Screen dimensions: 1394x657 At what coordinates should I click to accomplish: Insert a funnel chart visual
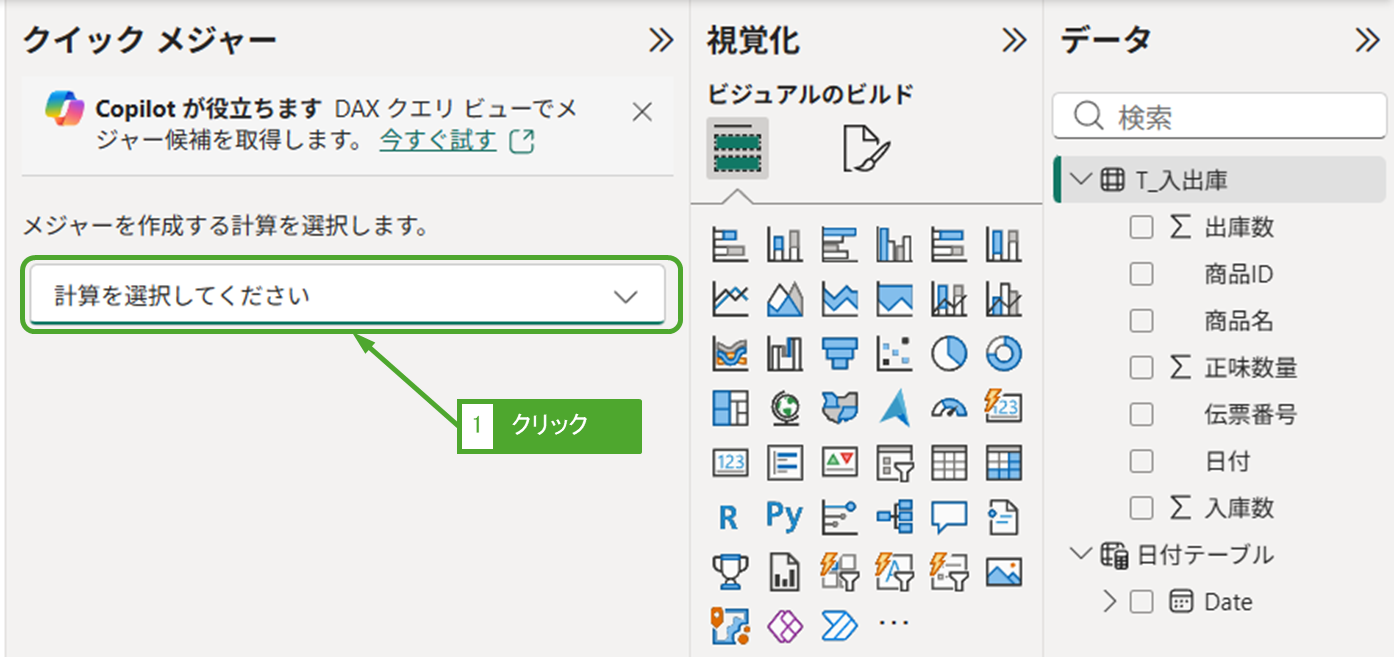838,352
